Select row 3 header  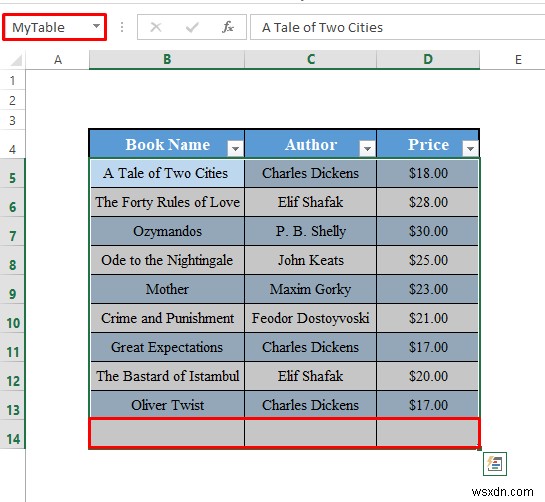tap(13, 120)
